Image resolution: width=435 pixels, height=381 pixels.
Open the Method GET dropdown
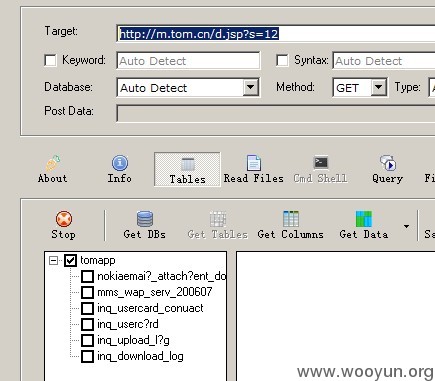(x=378, y=87)
